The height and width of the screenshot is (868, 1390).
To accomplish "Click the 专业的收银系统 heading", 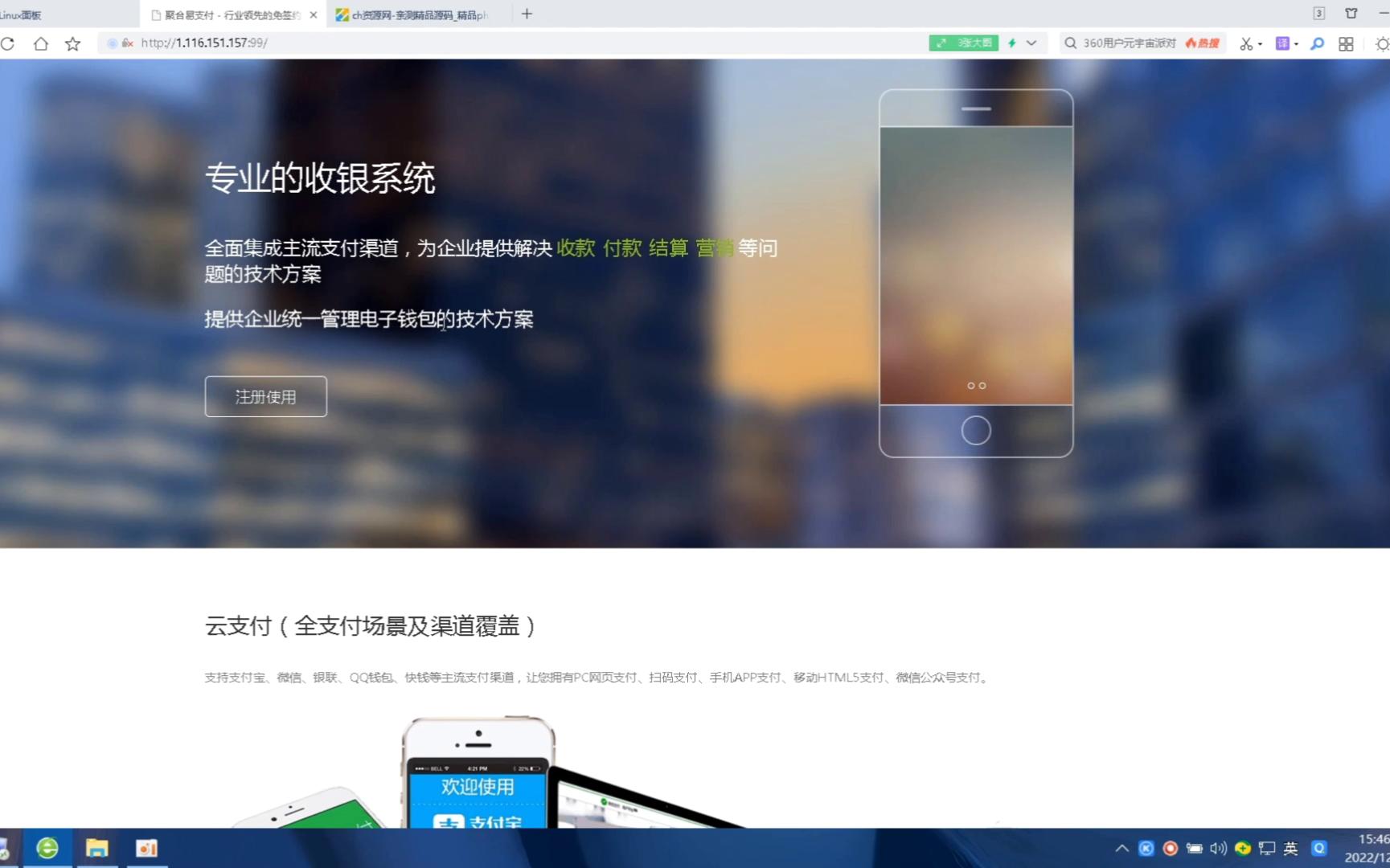I will pos(320,178).
